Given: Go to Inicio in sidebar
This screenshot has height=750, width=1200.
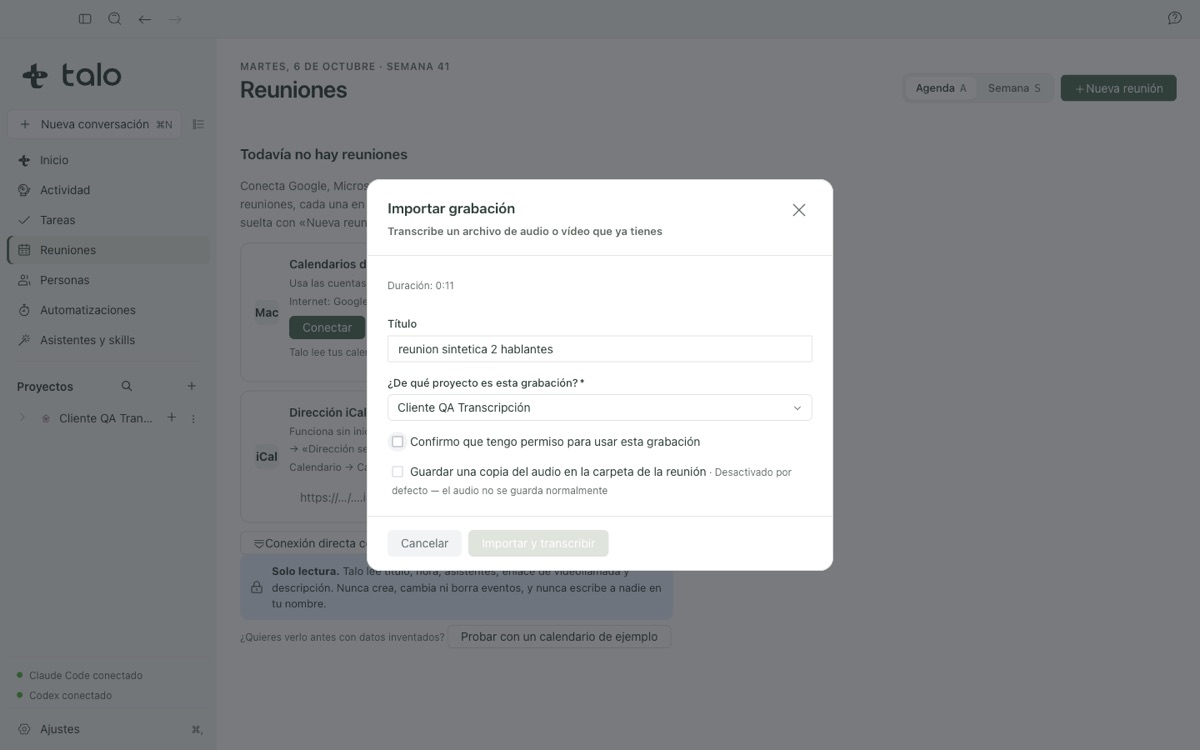Looking at the screenshot, I should point(108,160).
